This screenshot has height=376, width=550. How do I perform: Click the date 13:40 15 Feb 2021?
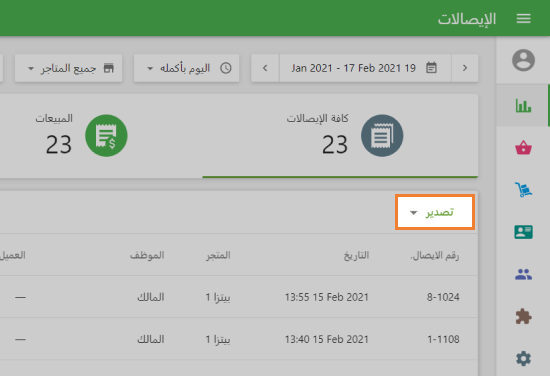click(327, 339)
